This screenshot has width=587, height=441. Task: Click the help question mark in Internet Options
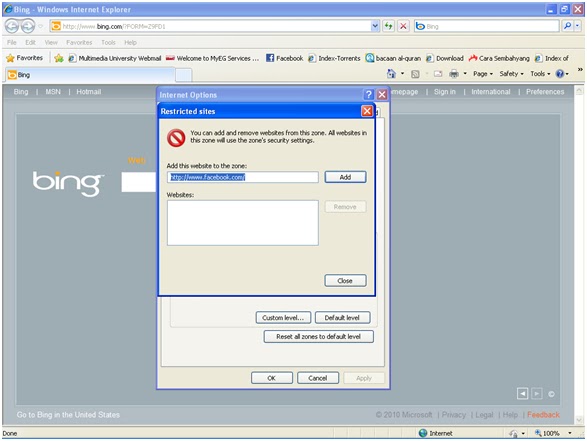point(368,94)
